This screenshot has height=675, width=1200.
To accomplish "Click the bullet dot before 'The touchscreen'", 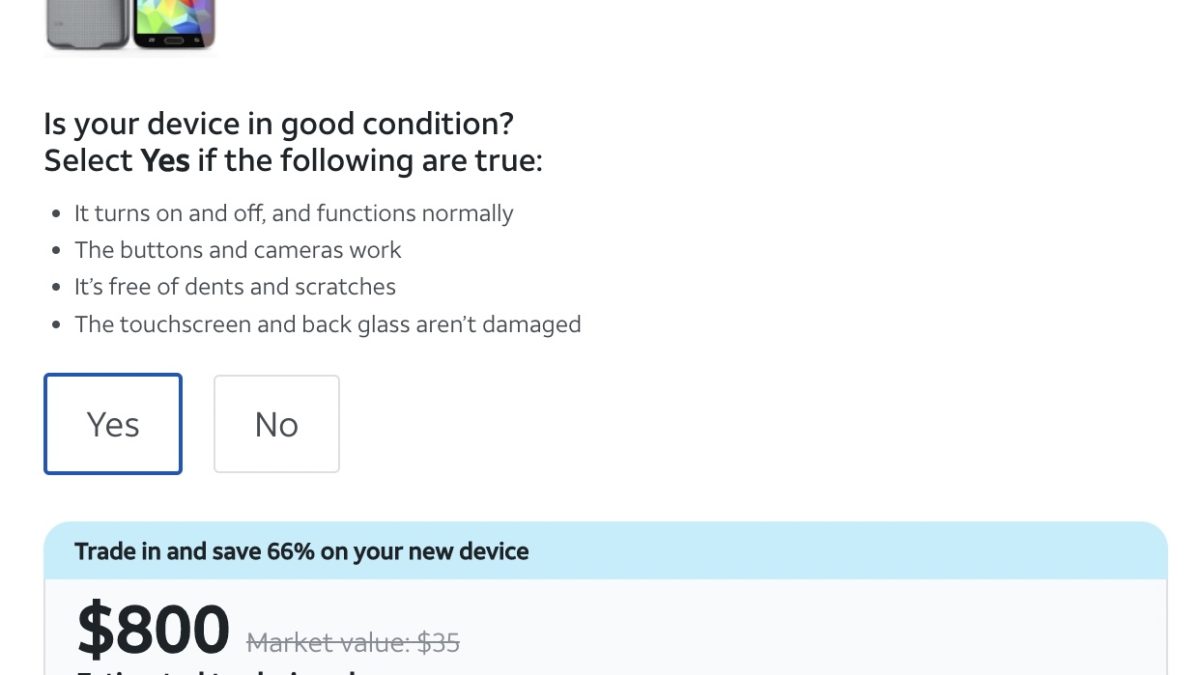I will click(55, 325).
